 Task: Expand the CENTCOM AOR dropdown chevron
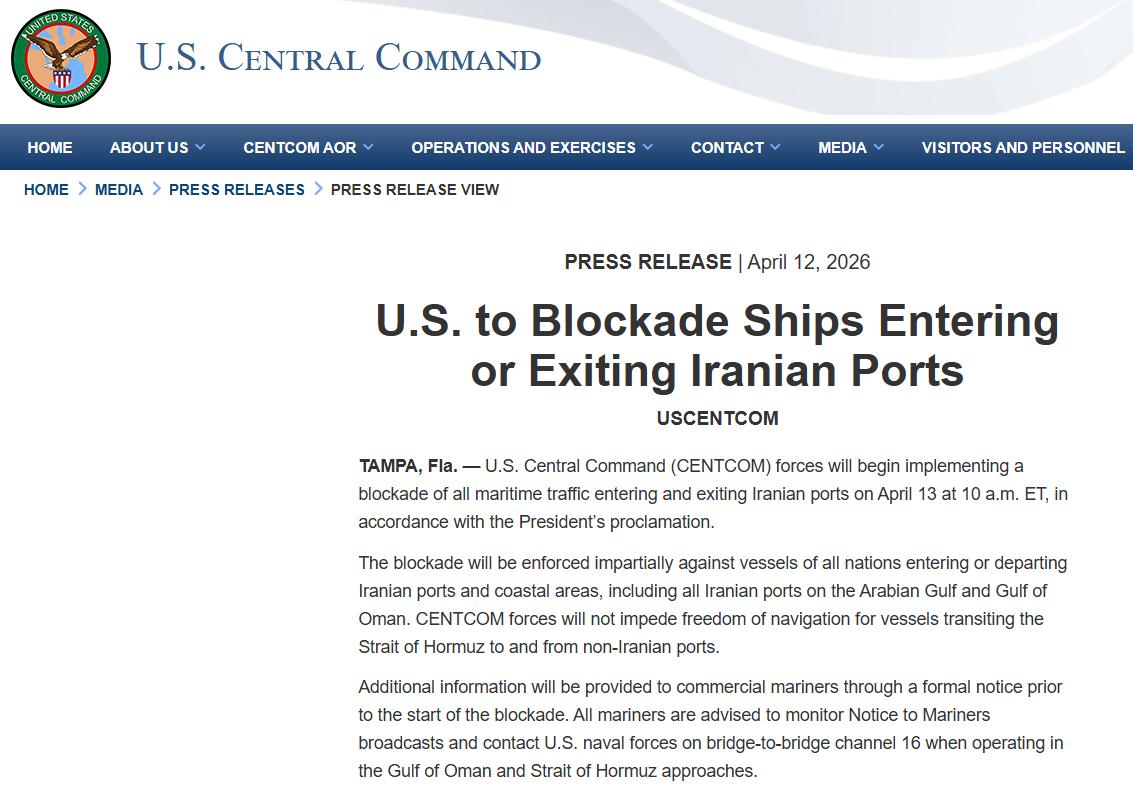368,147
